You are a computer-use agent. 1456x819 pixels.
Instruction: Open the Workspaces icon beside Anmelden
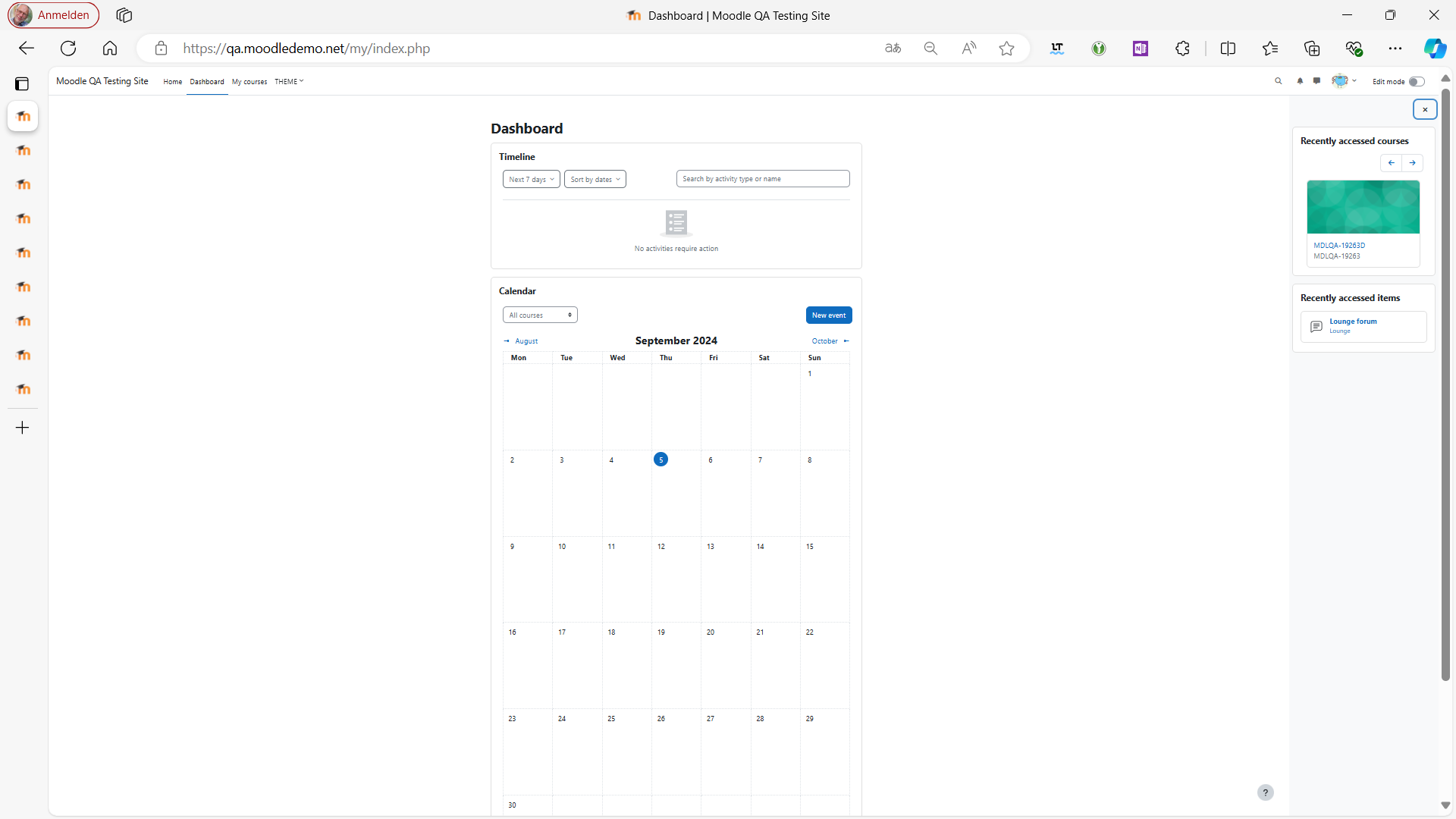(x=124, y=15)
